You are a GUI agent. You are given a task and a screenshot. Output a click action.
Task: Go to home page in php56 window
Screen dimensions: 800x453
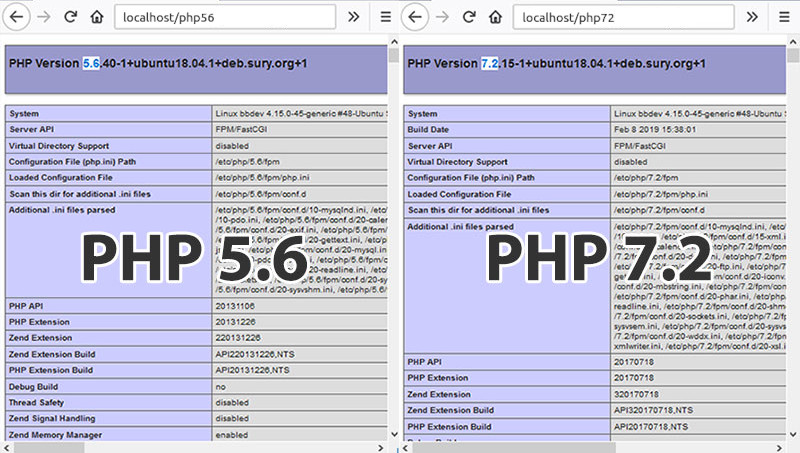coord(97,17)
